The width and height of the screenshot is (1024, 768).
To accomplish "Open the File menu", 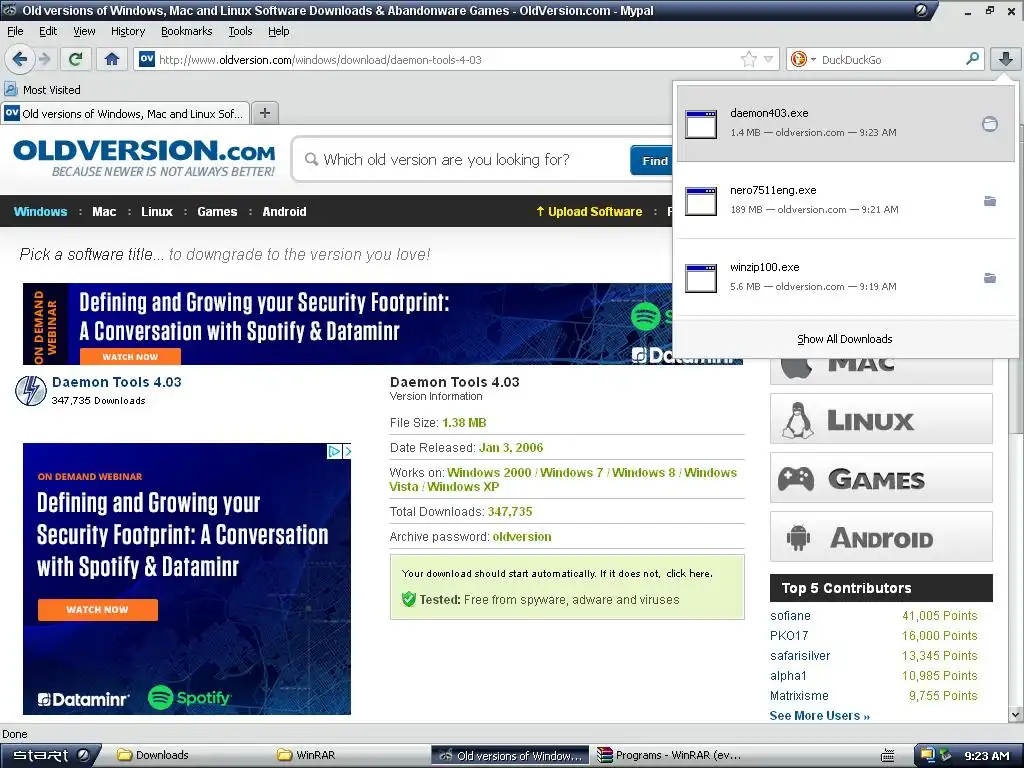I will click(15, 31).
